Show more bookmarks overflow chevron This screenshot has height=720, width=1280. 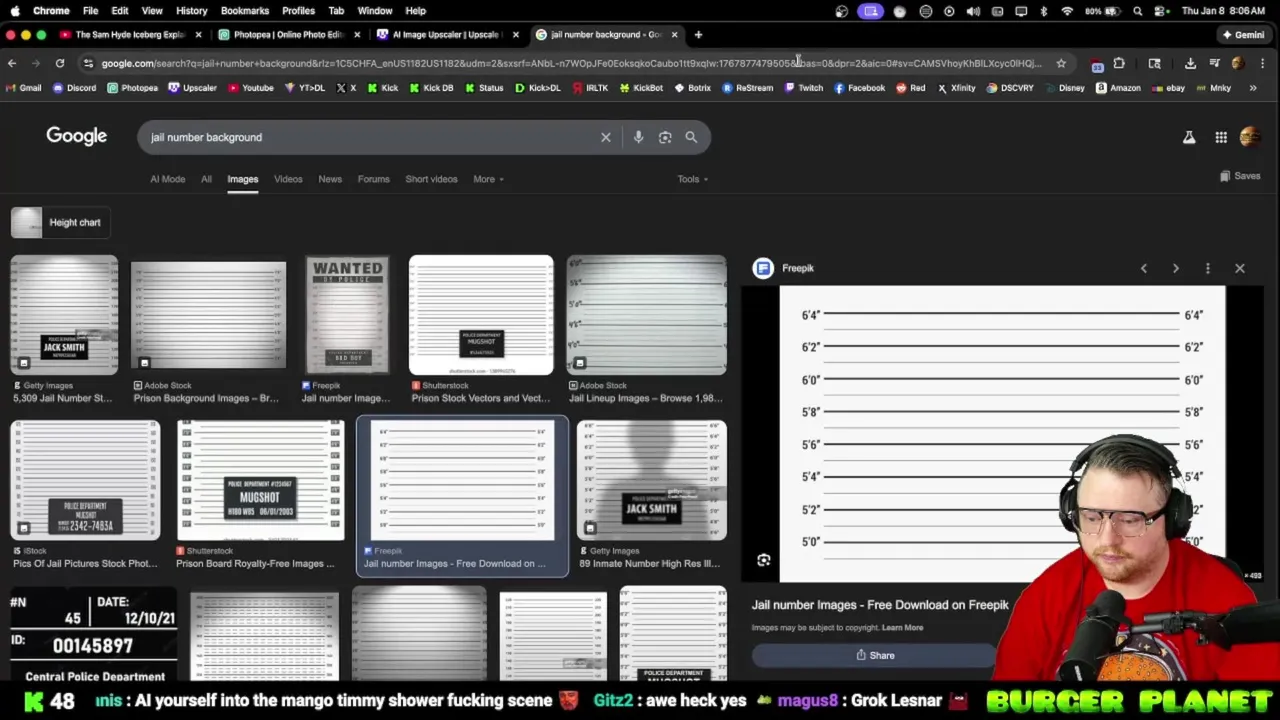(x=1252, y=88)
